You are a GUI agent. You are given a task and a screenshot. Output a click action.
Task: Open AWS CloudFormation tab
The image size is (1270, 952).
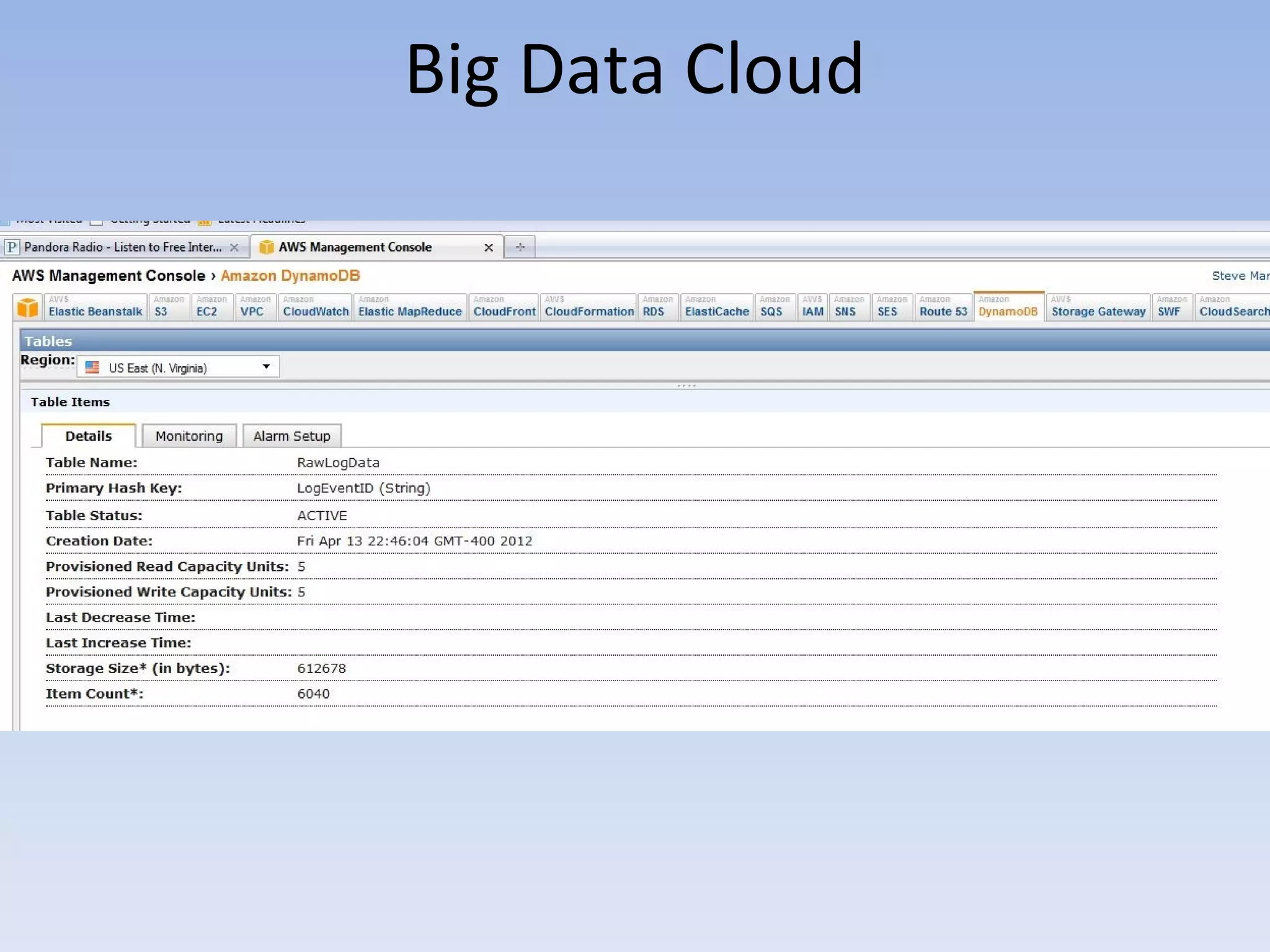[589, 307]
